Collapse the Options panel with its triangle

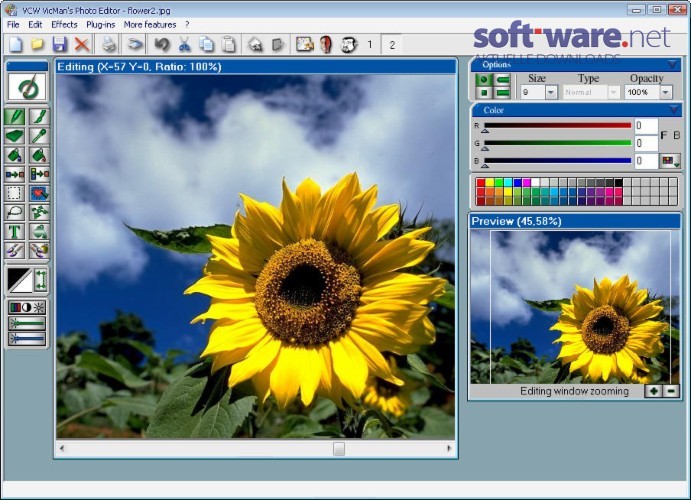click(x=672, y=65)
